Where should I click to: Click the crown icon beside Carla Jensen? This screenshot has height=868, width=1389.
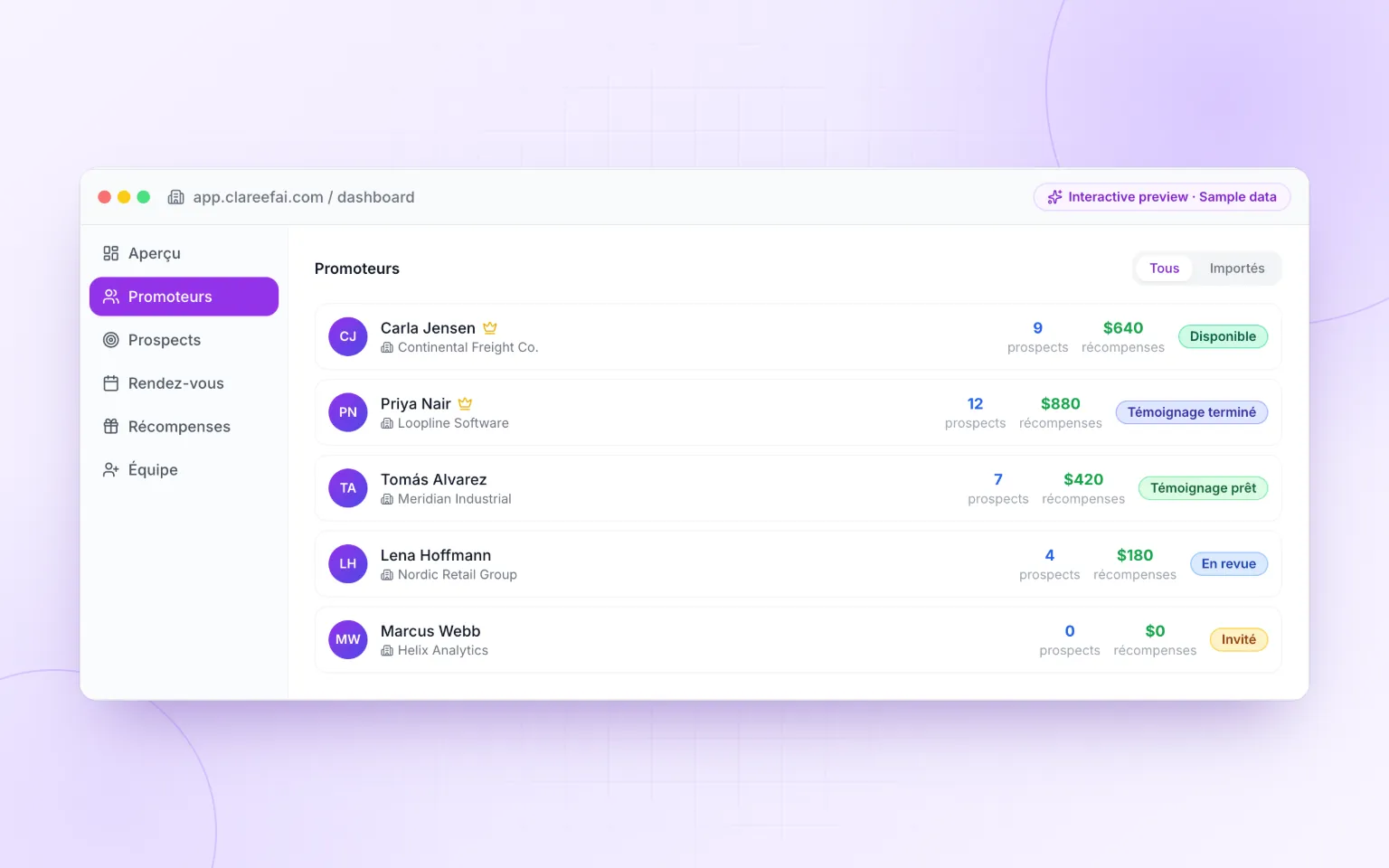pos(490,328)
